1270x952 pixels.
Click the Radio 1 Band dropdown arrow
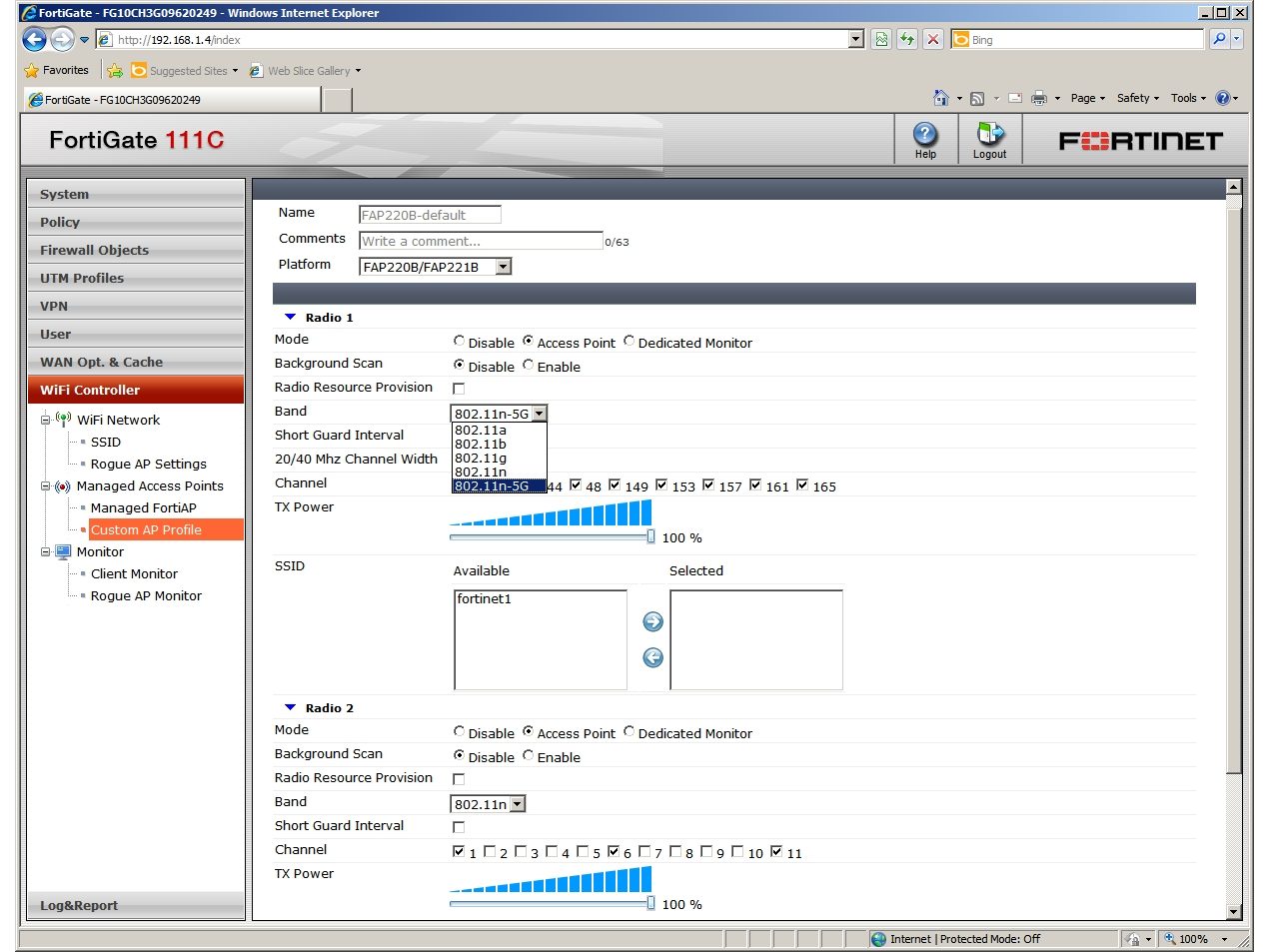(539, 414)
